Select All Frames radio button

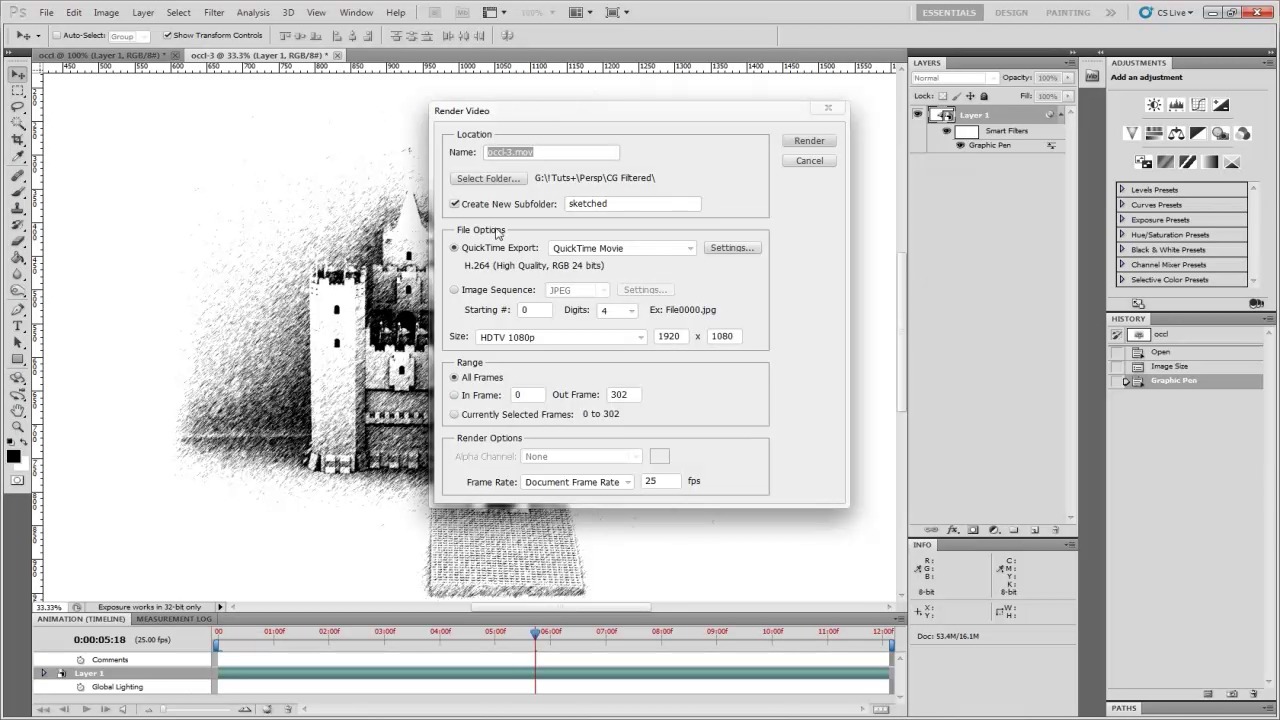pos(454,378)
